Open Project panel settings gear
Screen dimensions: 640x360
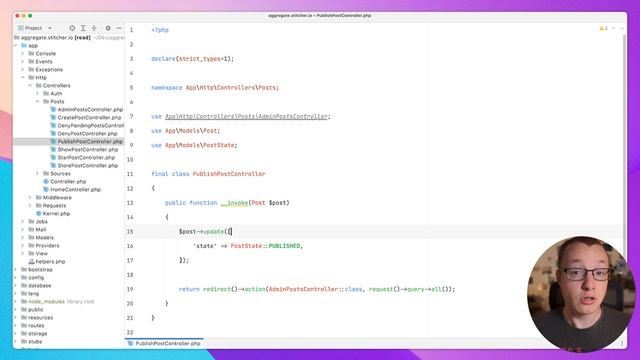(108, 28)
